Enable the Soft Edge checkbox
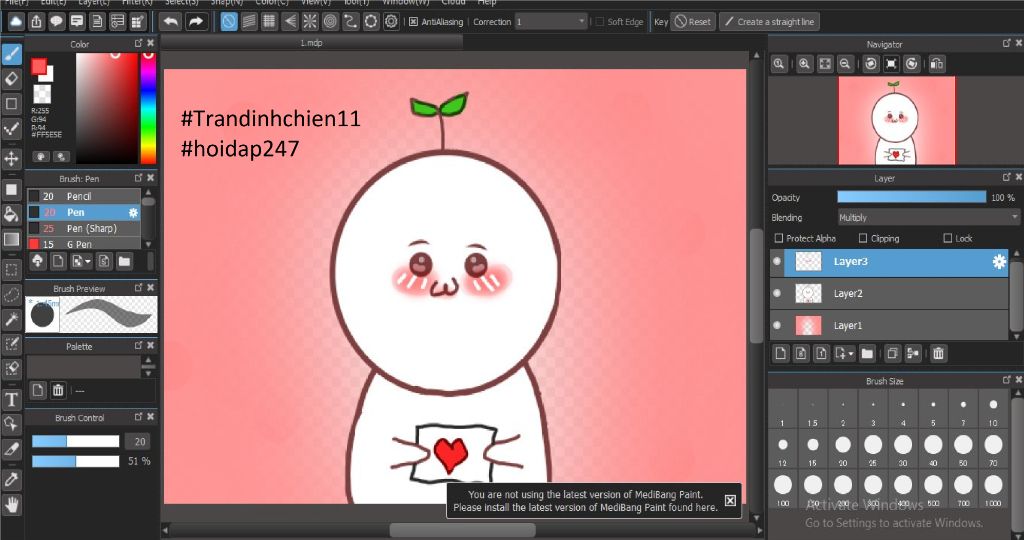The image size is (1024, 540). [x=599, y=22]
